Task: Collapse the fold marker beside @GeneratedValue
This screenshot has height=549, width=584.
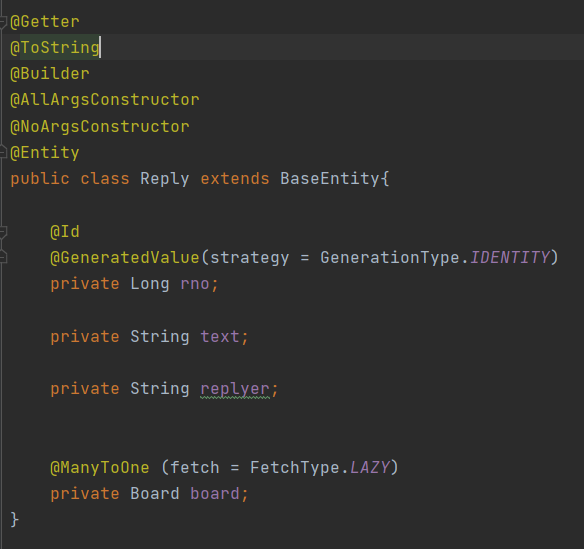Action: click(x=3, y=257)
